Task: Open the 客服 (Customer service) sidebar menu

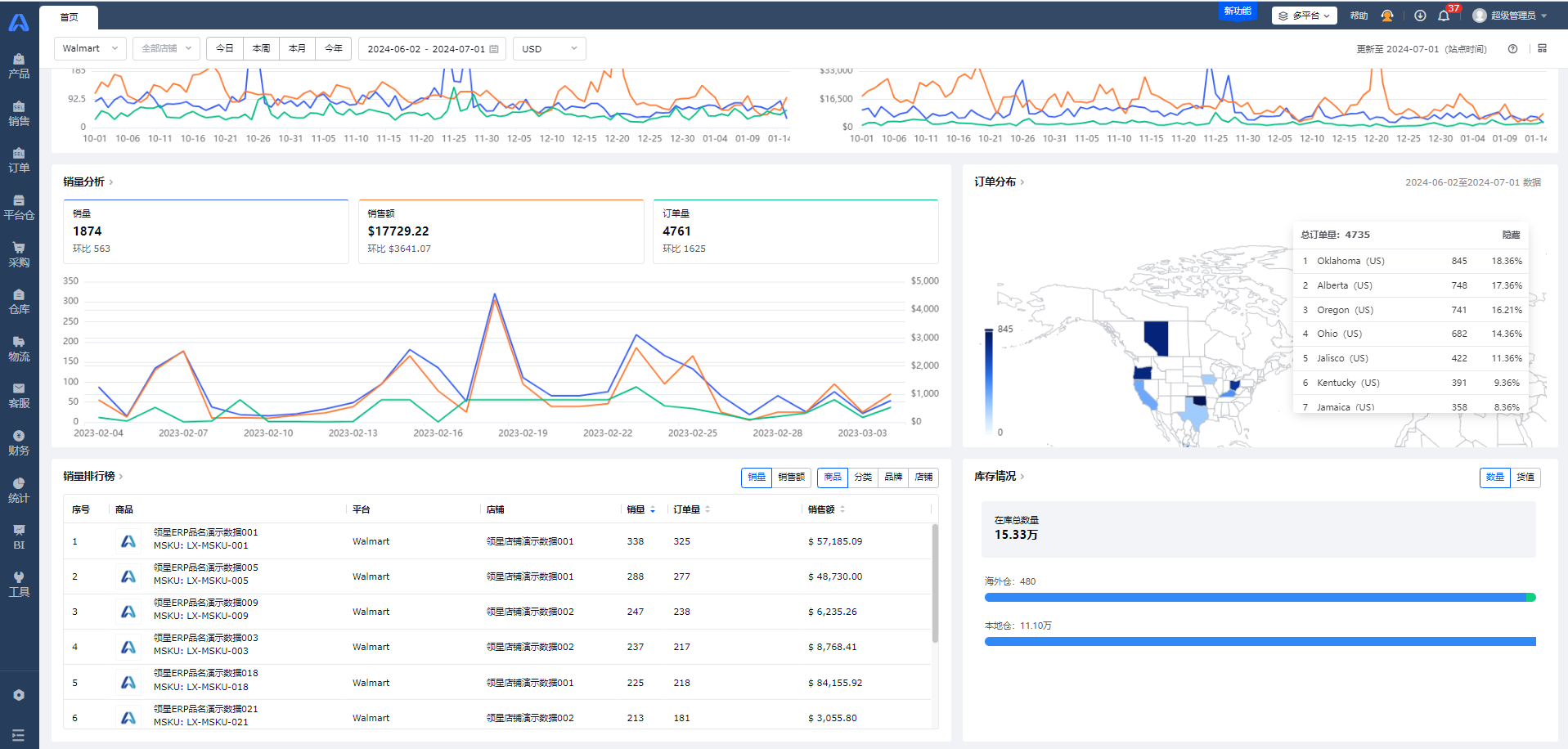Action: tap(19, 395)
